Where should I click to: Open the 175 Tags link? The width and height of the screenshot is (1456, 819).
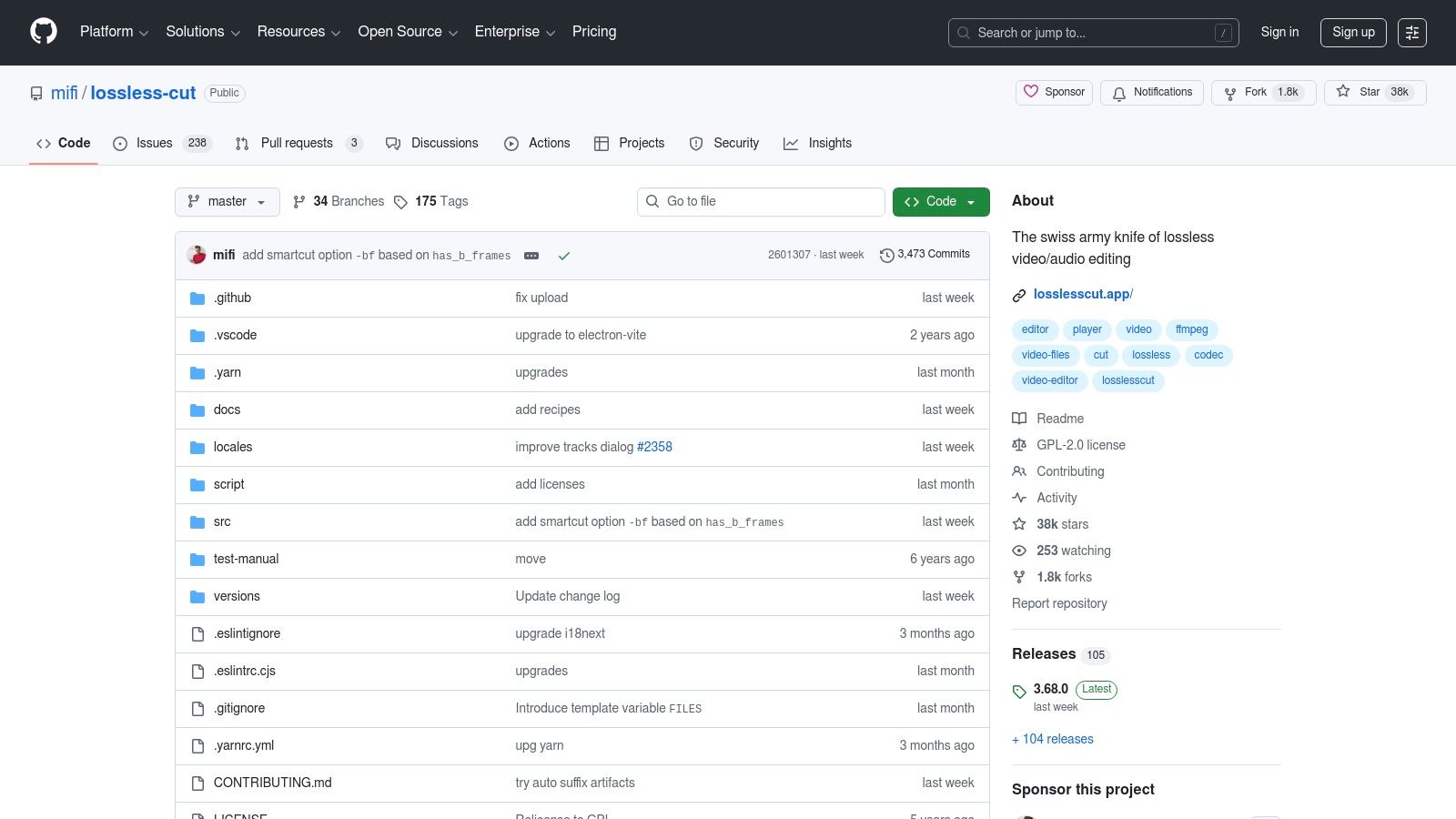pos(431,201)
